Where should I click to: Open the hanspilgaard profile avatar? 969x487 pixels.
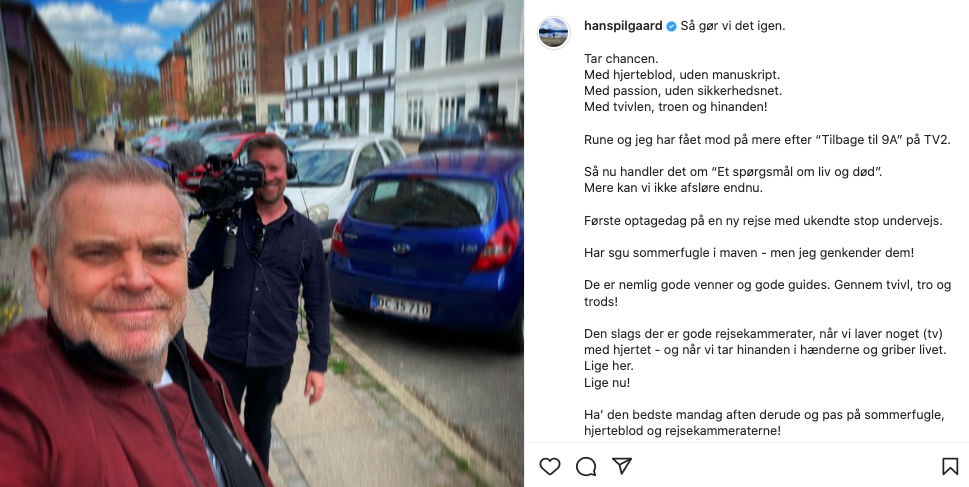click(x=554, y=32)
